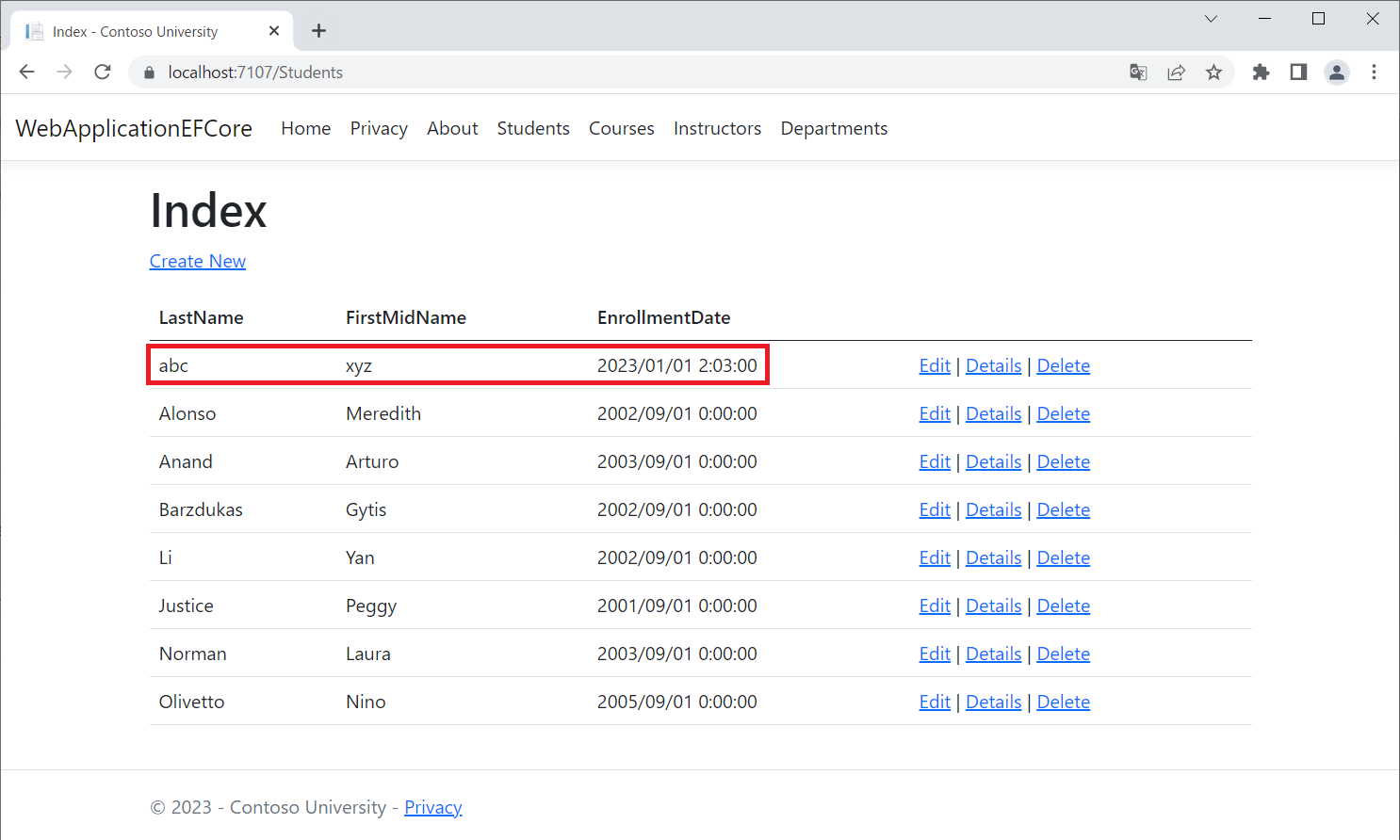View Details for Alonso Meredith
The width and height of the screenshot is (1400, 840).
tap(993, 413)
